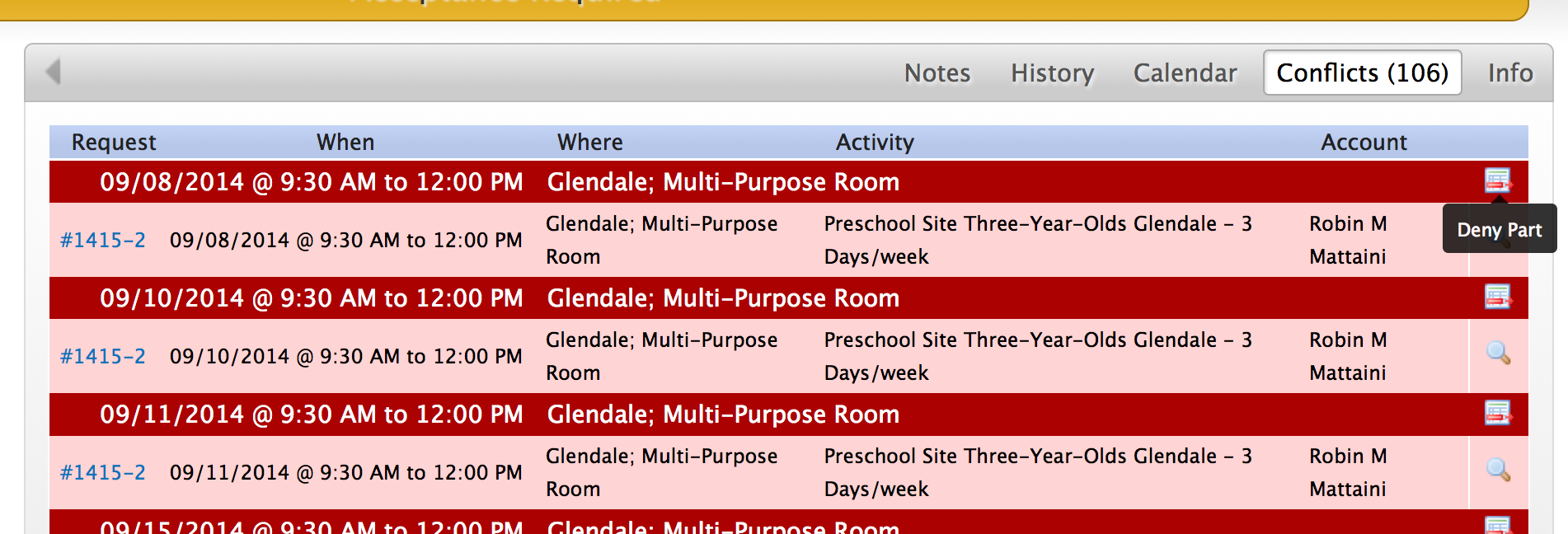Open the Calendar tab
The image size is (1568, 534).
1185,73
